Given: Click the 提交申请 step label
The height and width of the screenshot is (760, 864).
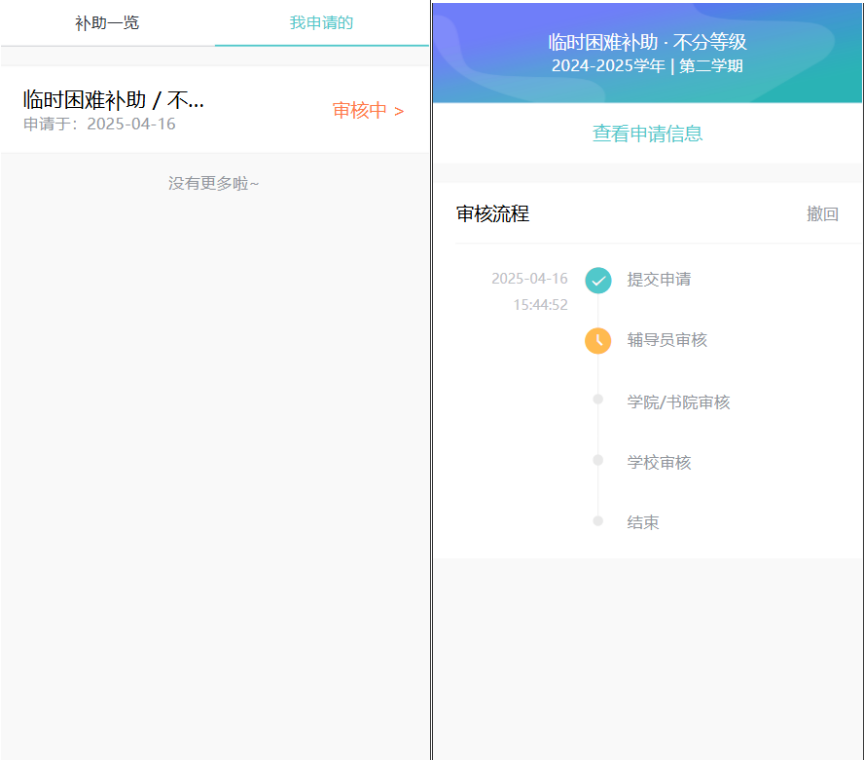Looking at the screenshot, I should click(x=658, y=280).
